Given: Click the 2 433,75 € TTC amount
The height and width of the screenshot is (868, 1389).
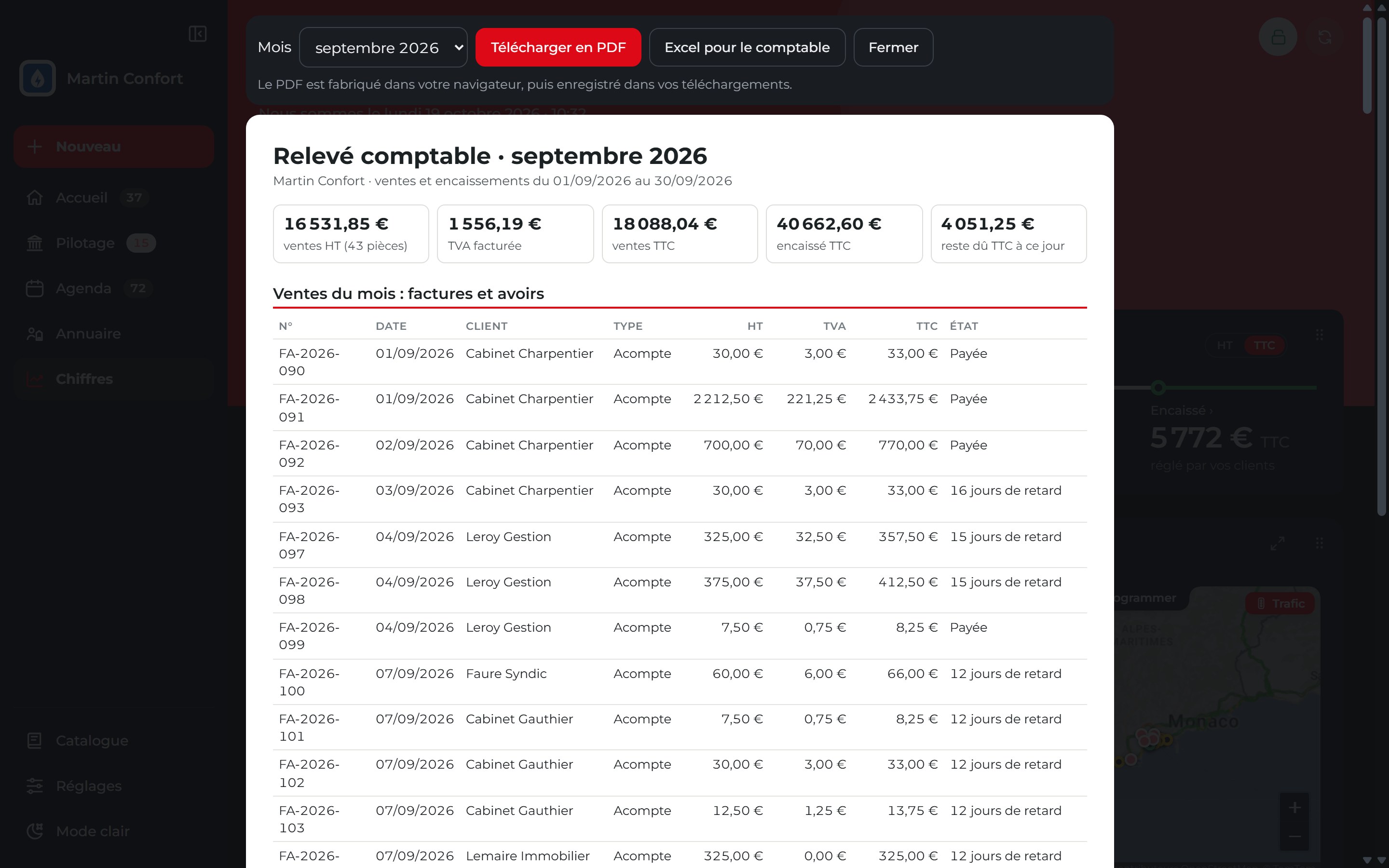Looking at the screenshot, I should [903, 399].
